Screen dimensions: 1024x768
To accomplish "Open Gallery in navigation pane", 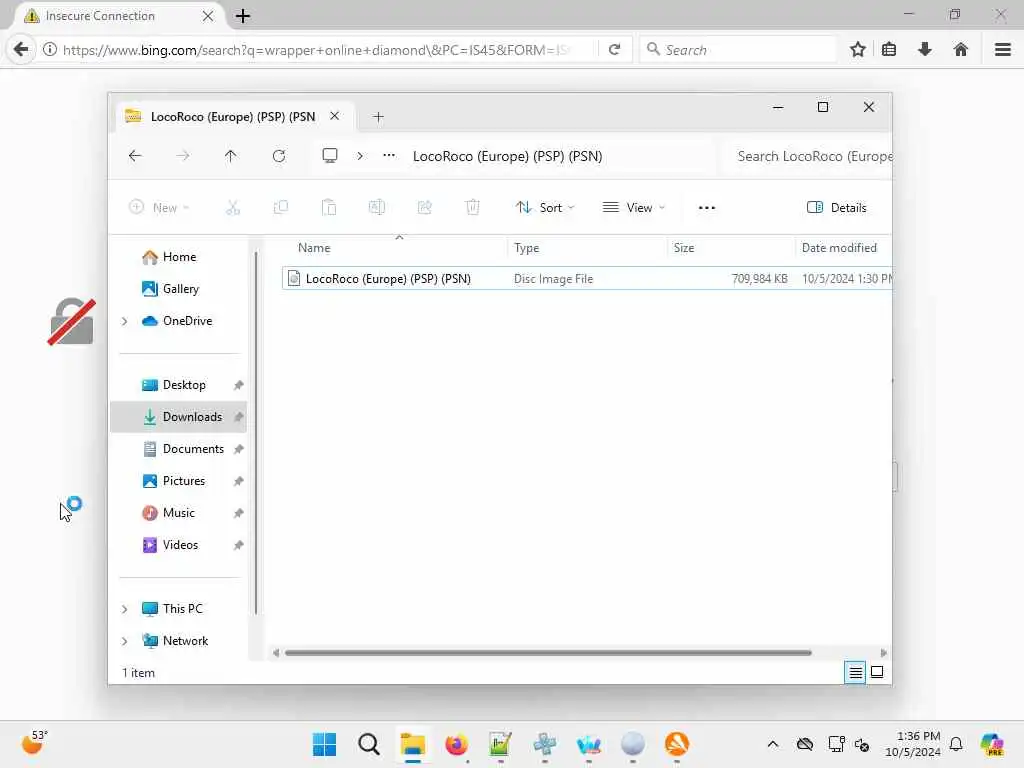I will (180, 289).
